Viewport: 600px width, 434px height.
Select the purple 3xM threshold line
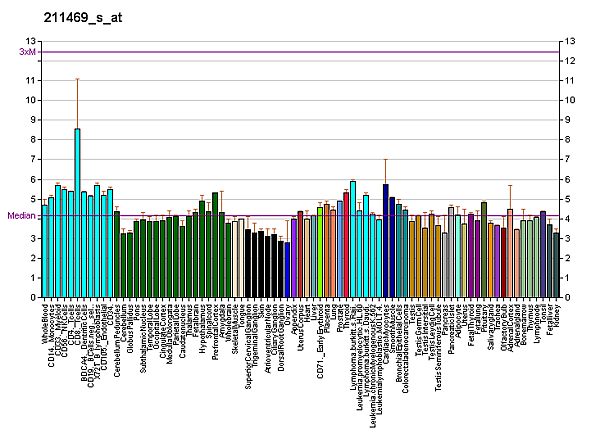tap(300, 51)
